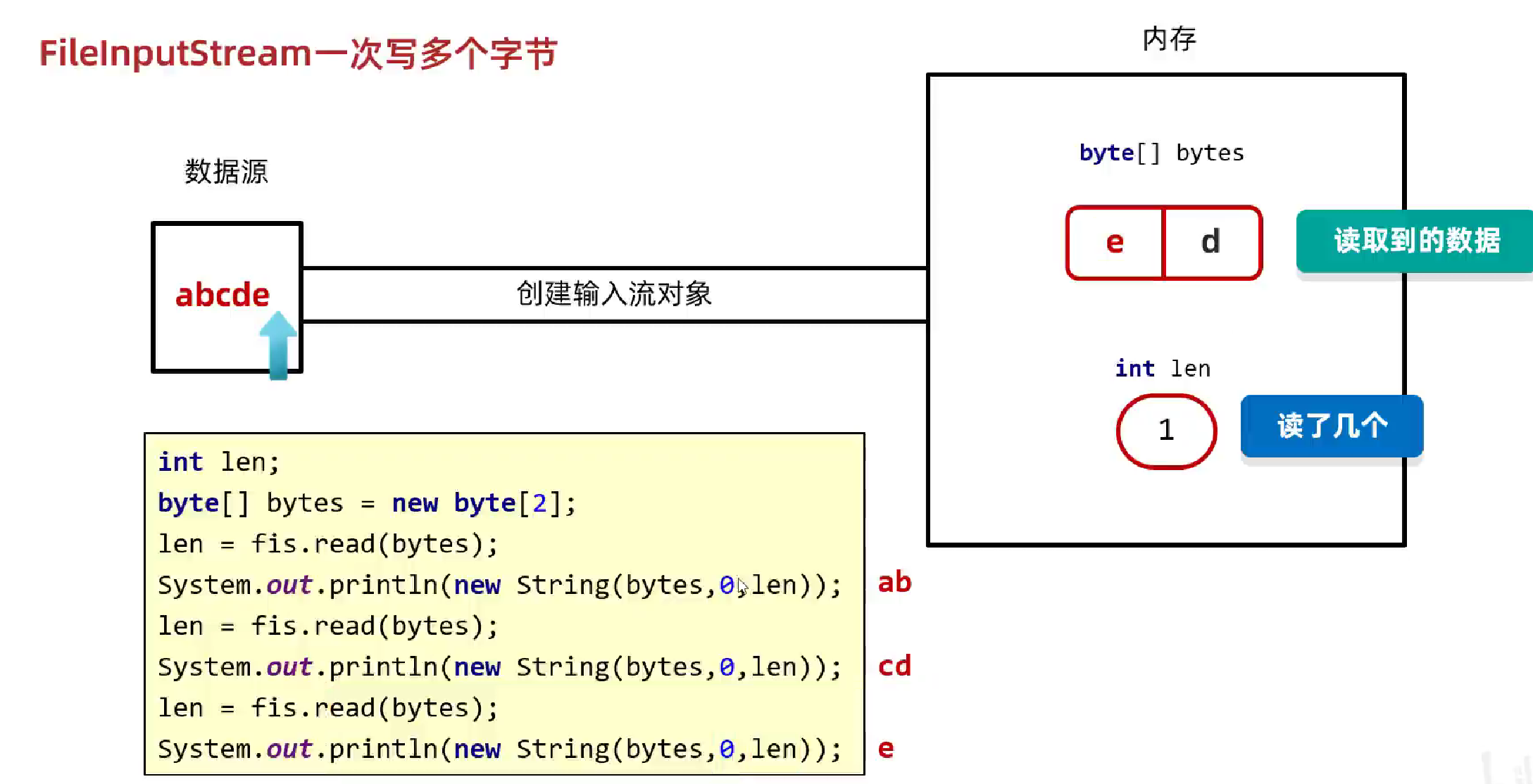This screenshot has width=1533, height=784.
Task: Click the array cell containing letter e
Action: click(x=1115, y=243)
